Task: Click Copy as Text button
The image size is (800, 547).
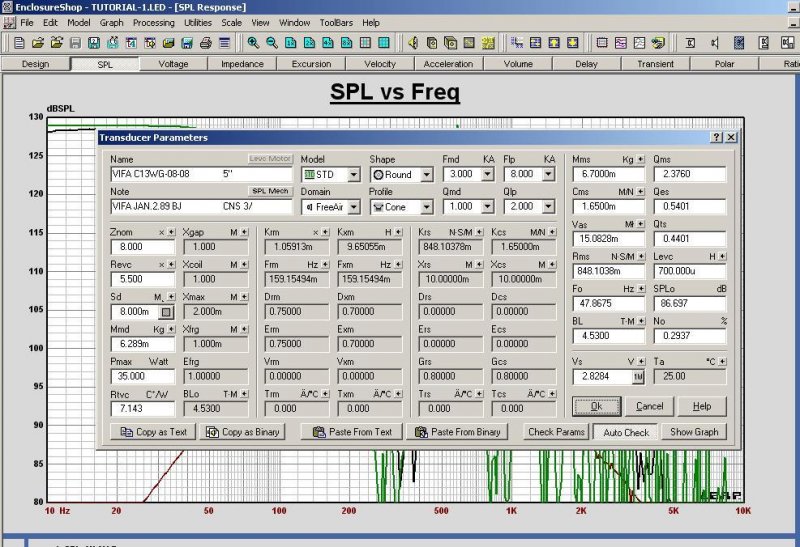Action: click(154, 432)
